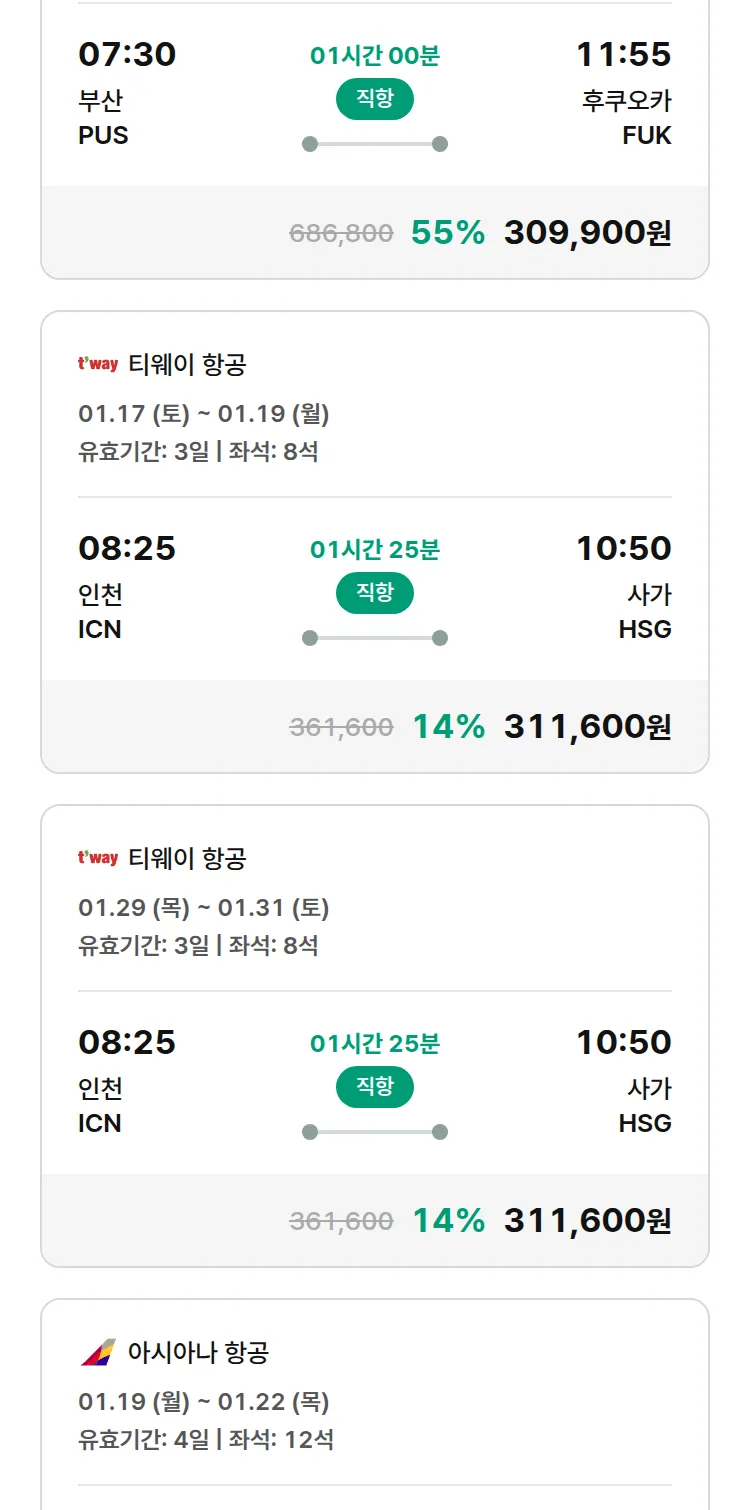The height and width of the screenshot is (1510, 750).
Task: Click the route line on the Busan–Fukuoka flight
Action: [375, 144]
